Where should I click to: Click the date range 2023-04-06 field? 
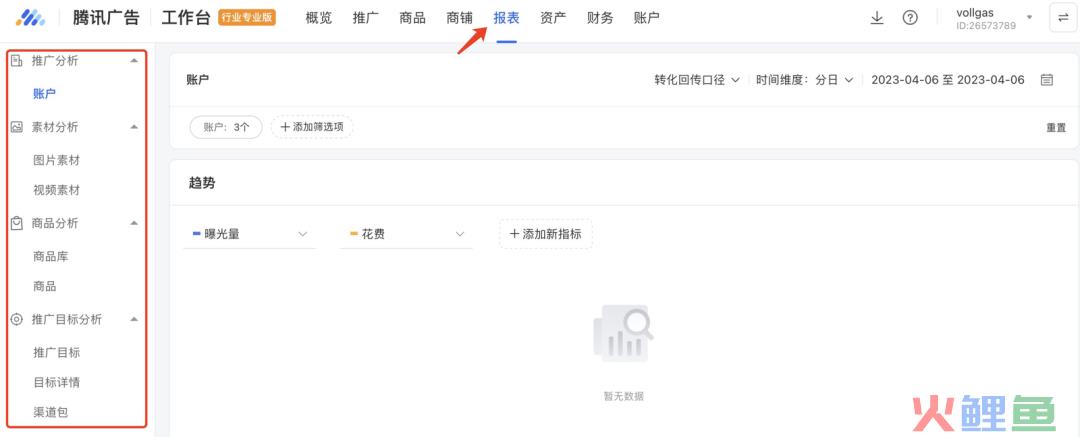(x=948, y=80)
